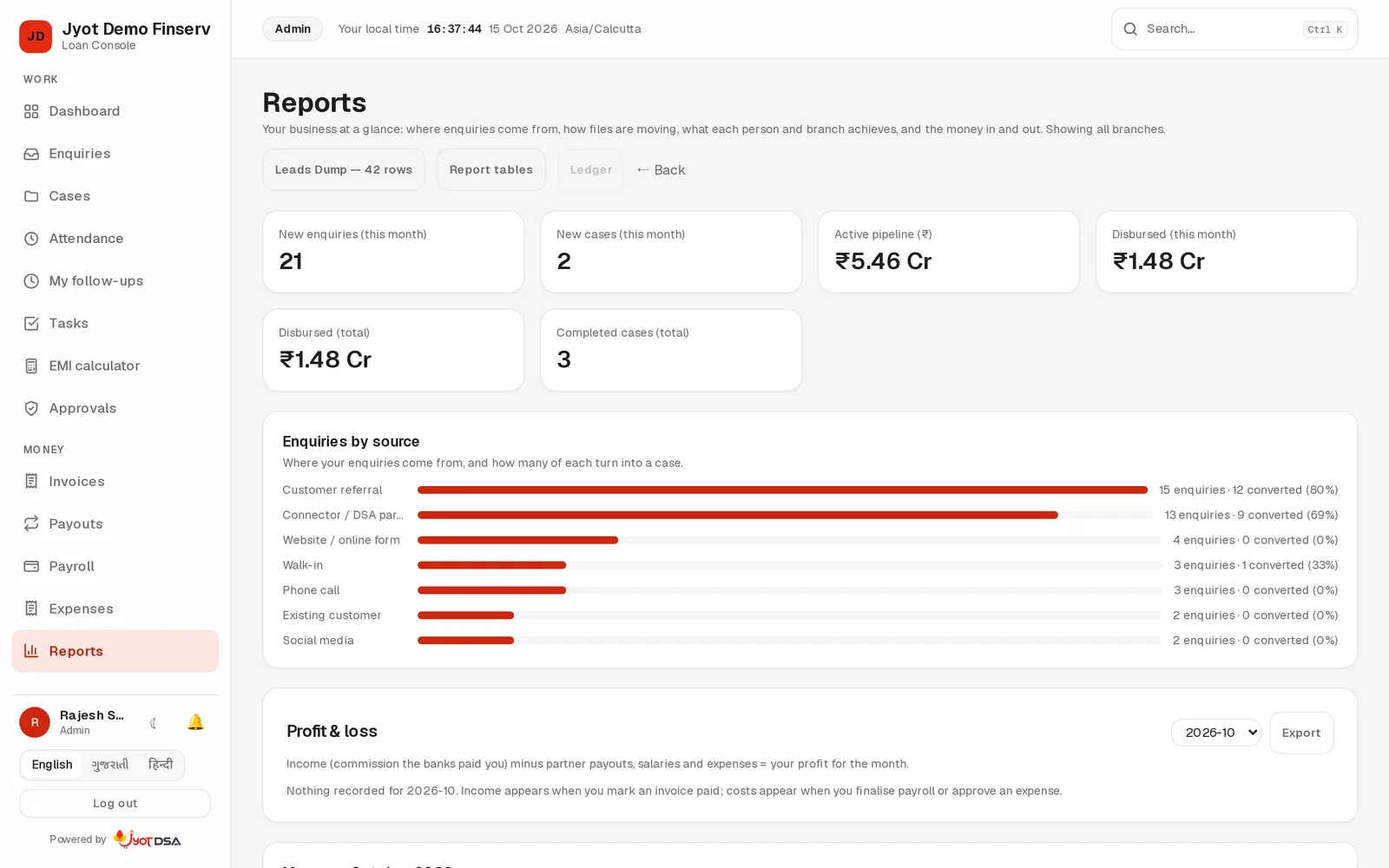Click Website / online form progress bar

click(x=789, y=540)
